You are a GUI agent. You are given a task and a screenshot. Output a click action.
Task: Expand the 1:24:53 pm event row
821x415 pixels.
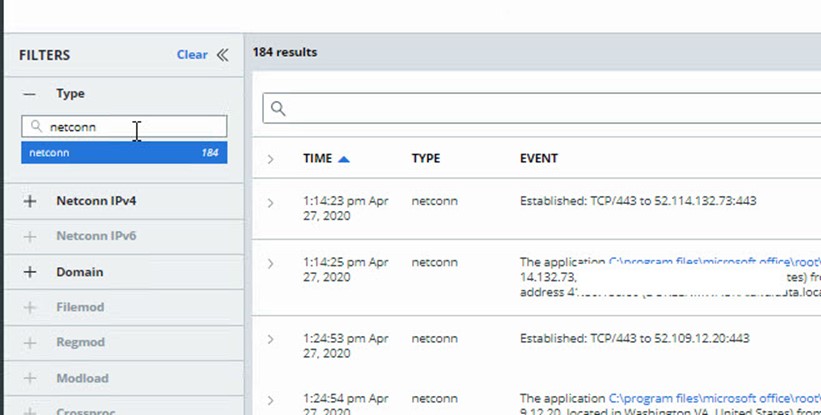coord(270,340)
